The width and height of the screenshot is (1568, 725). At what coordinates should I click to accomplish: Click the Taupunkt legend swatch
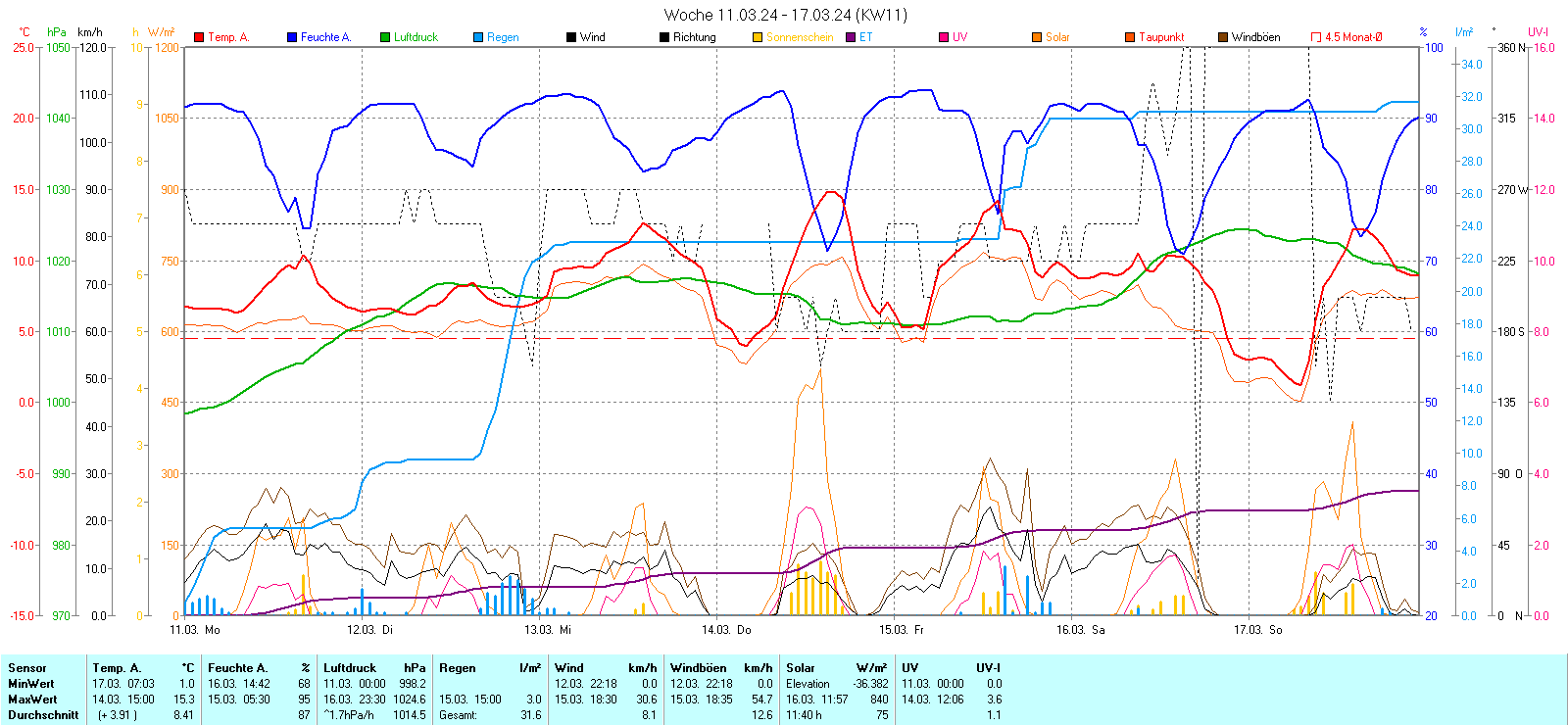point(1130,37)
